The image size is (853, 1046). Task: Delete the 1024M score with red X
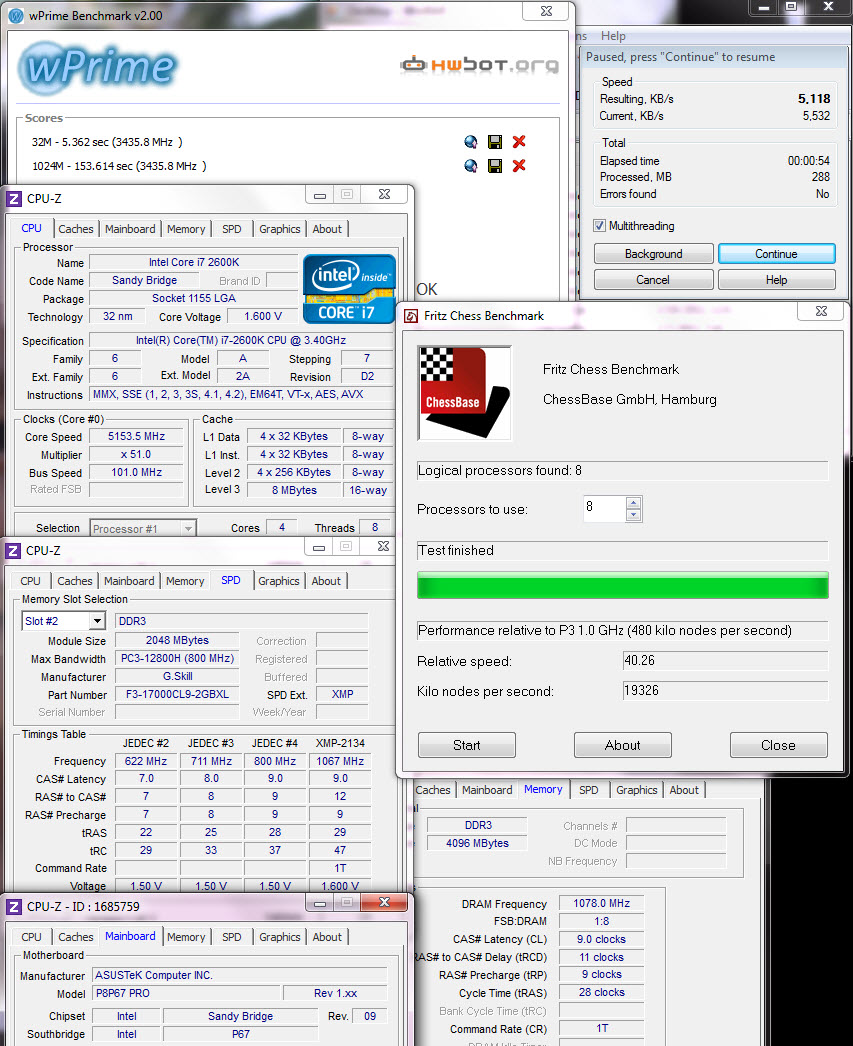519,165
